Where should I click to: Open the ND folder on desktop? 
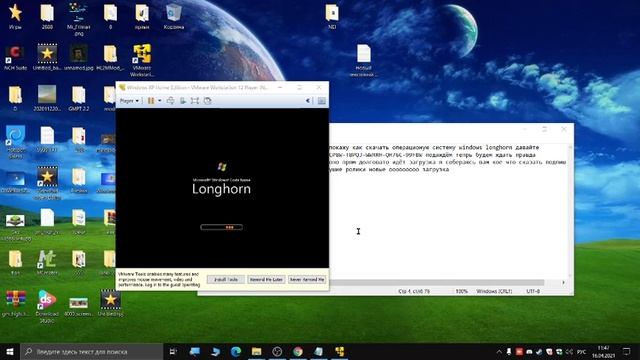pyautogui.click(x=332, y=16)
